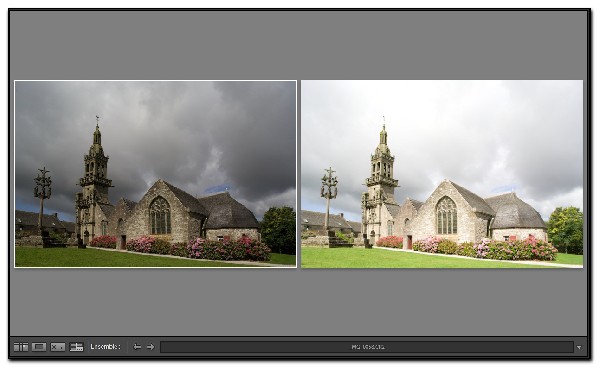
Task: Click empty gray area above the photos
Action: [x=298, y=45]
